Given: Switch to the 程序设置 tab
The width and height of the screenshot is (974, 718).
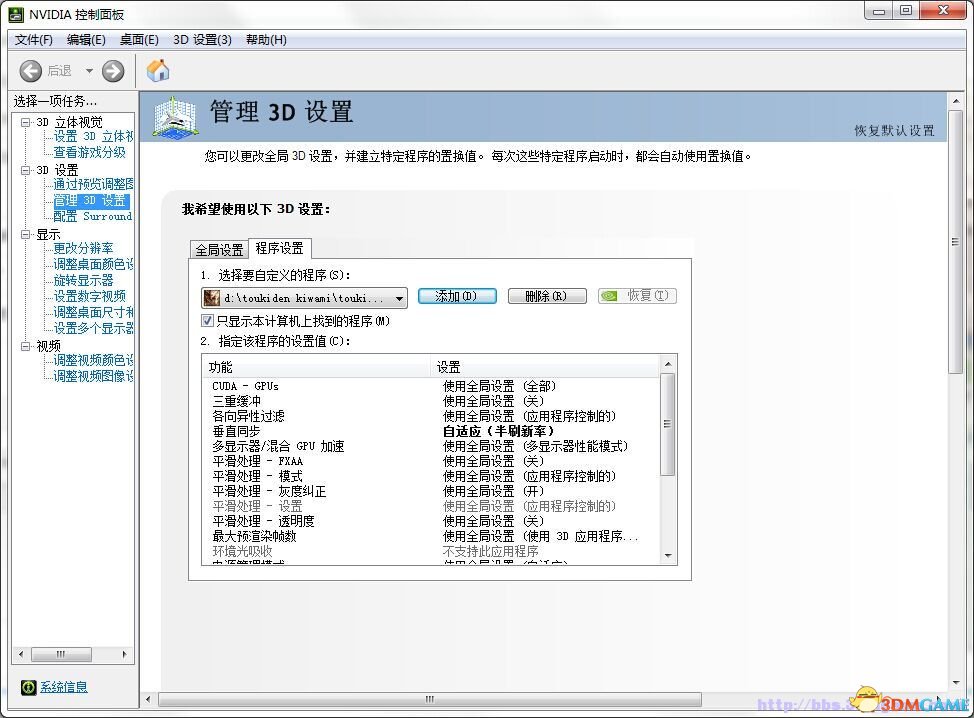Looking at the screenshot, I should tap(280, 248).
